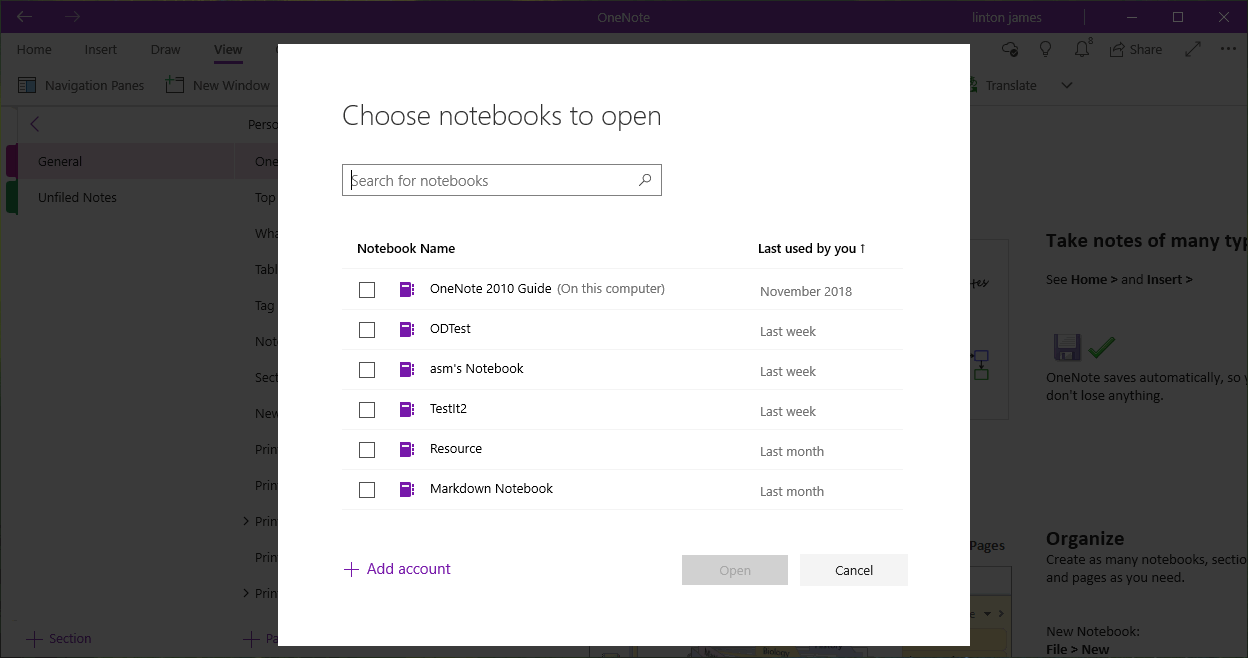Toggle full screen mode arrow icon
Screen dimensions: 1248x658
1193,49
